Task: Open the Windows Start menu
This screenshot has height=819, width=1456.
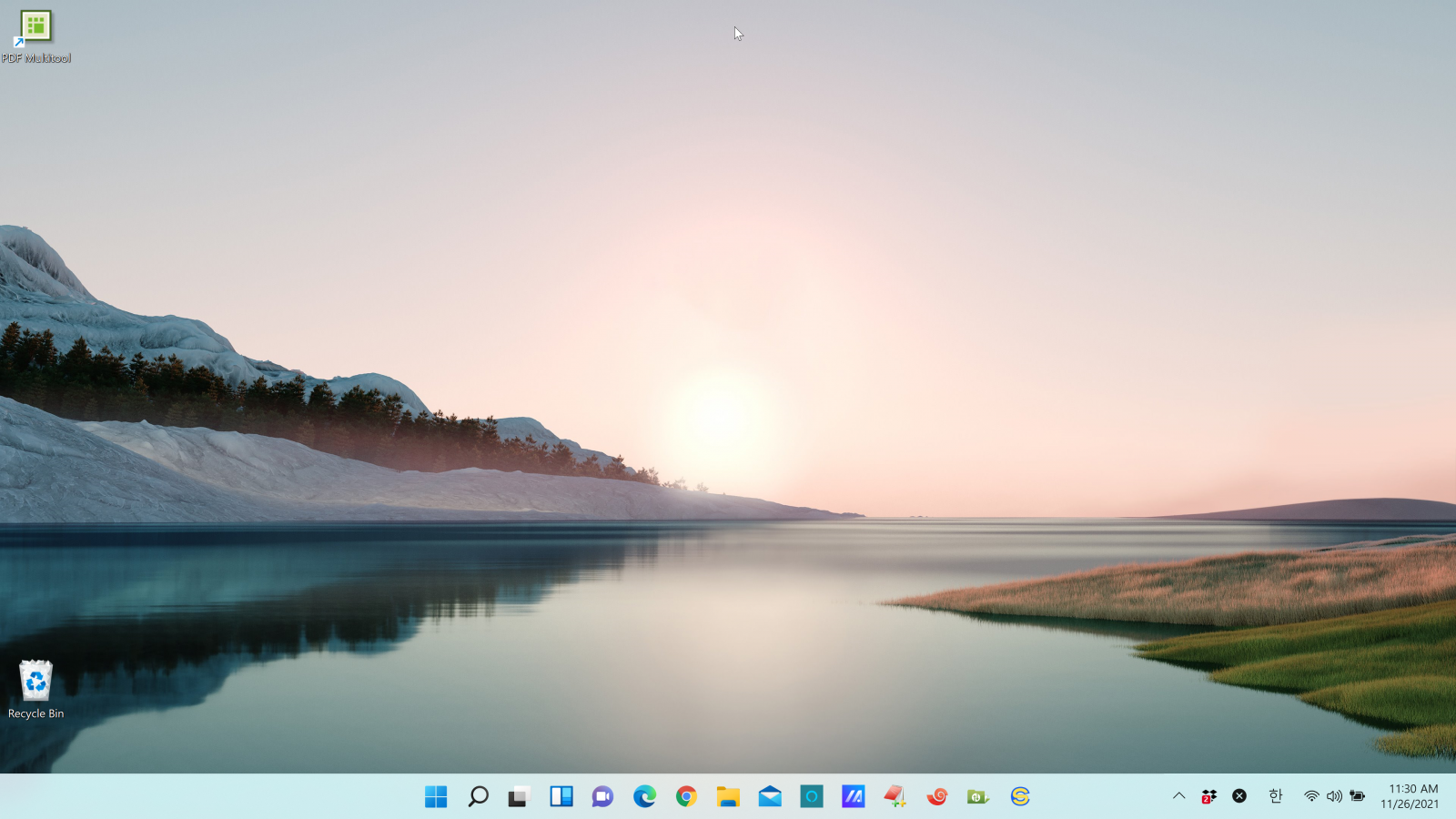Action: pyautogui.click(x=436, y=797)
